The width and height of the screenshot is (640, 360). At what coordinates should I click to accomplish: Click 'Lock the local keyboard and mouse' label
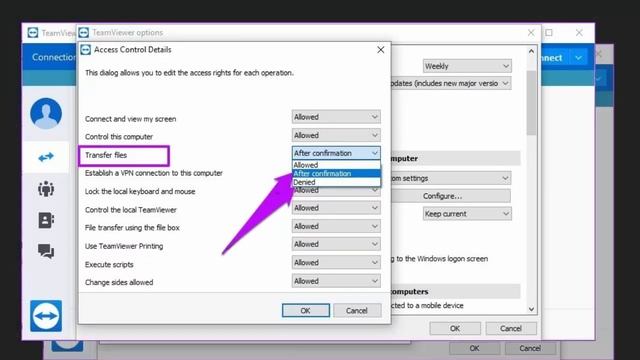coord(140,191)
